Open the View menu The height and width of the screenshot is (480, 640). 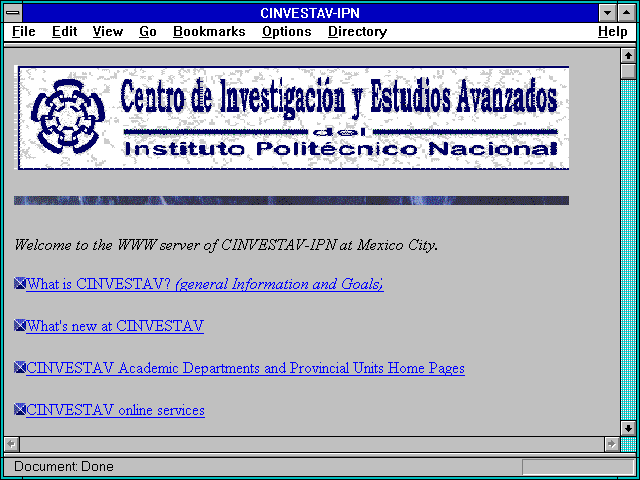[107, 32]
